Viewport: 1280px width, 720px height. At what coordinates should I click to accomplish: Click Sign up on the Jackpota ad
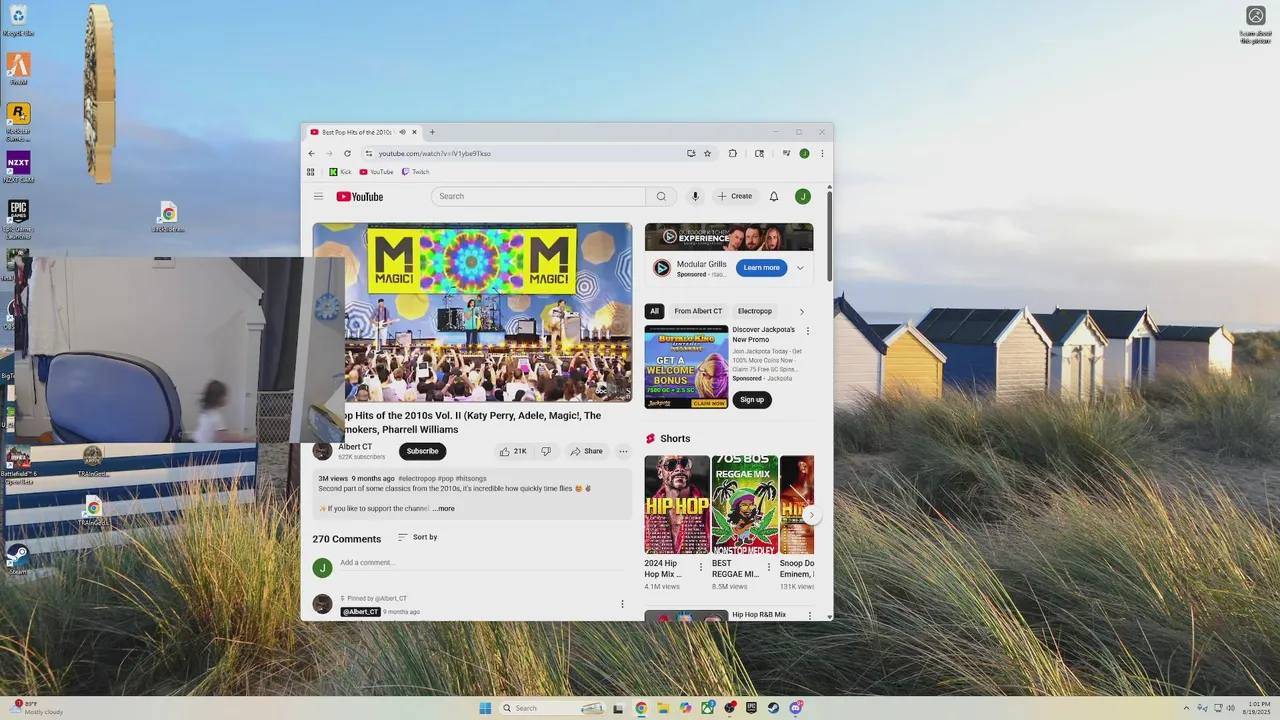(x=752, y=400)
